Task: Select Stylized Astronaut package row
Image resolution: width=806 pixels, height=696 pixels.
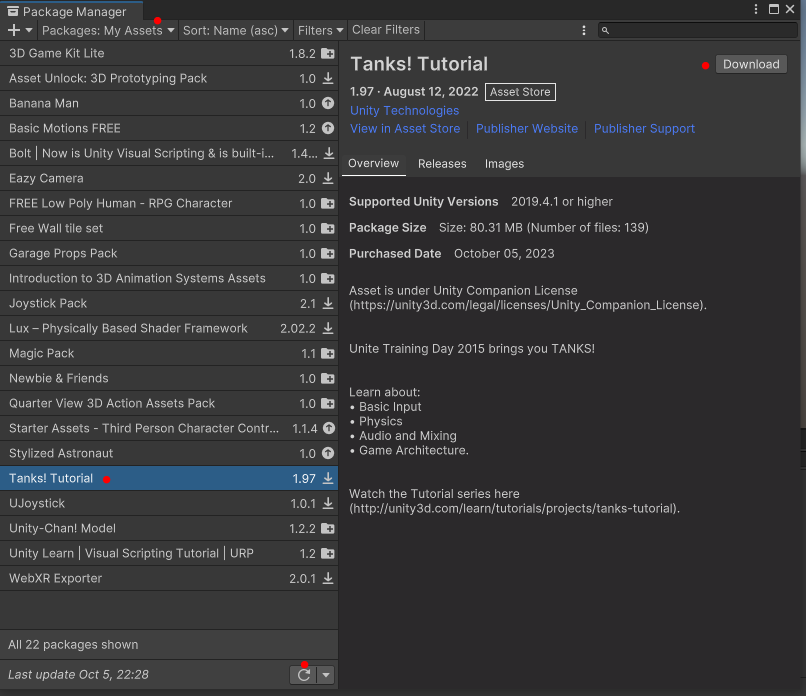Action: pyautogui.click(x=169, y=453)
